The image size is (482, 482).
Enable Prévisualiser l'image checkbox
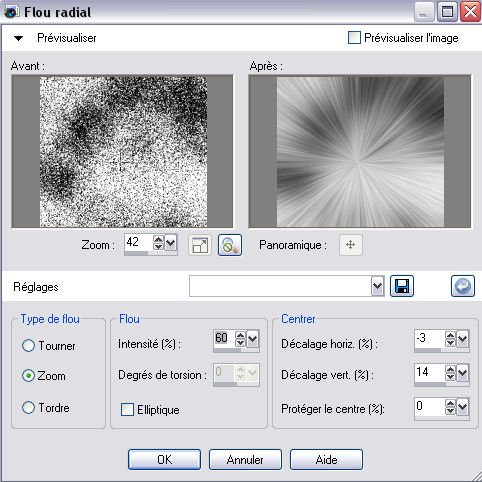(354, 38)
